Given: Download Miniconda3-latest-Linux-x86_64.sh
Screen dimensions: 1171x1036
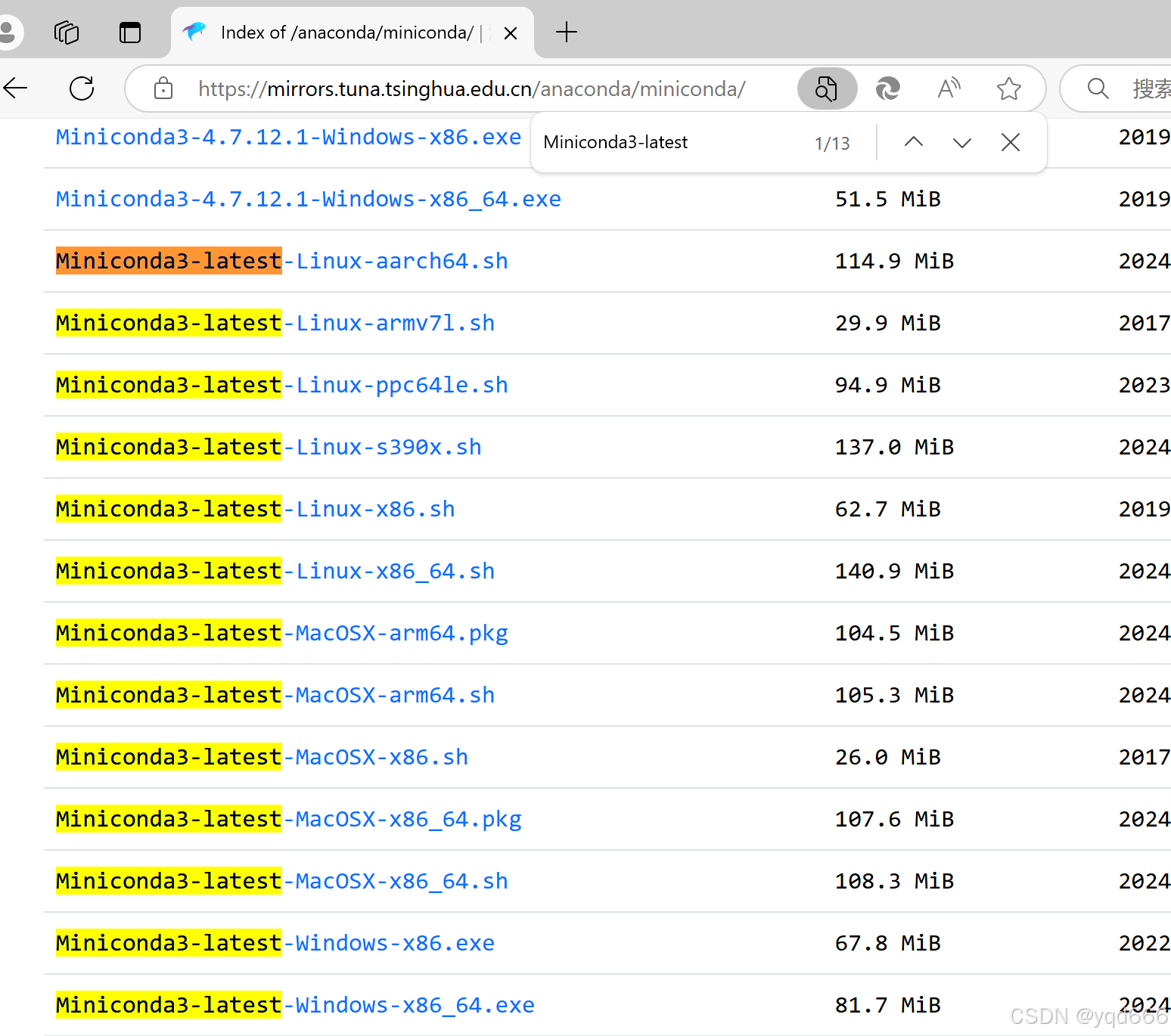Looking at the screenshot, I should click(x=275, y=571).
